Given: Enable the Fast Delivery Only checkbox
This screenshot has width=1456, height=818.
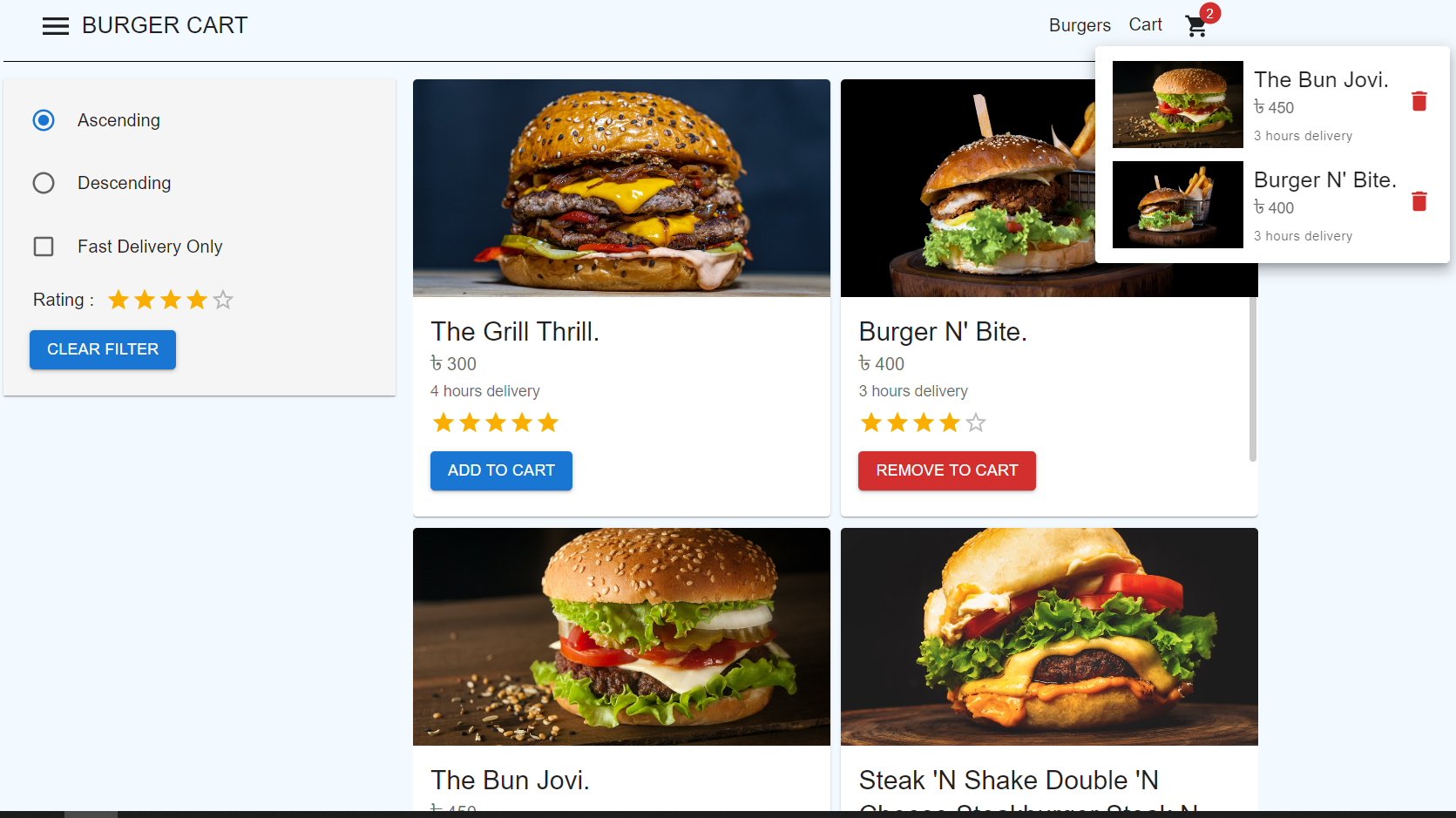Looking at the screenshot, I should click(44, 247).
